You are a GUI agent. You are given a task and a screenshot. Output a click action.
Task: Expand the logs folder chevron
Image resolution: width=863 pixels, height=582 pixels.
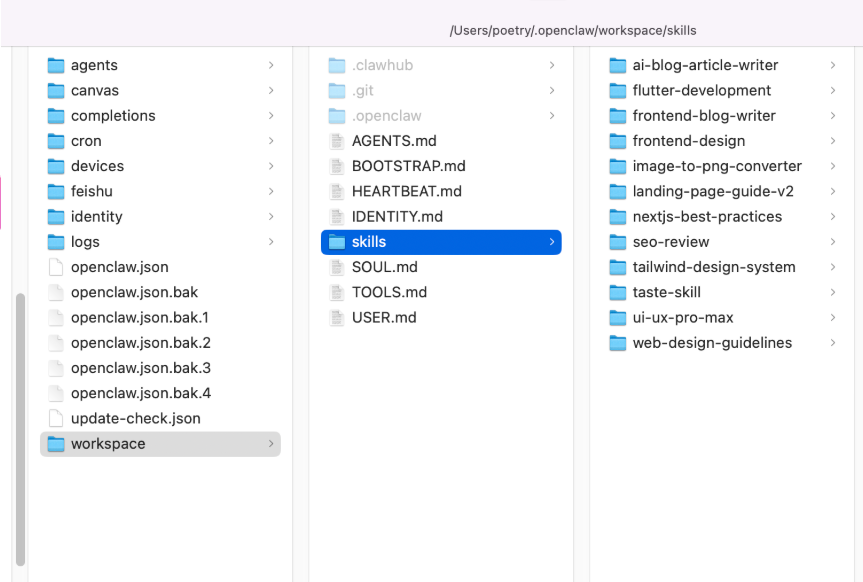271,242
